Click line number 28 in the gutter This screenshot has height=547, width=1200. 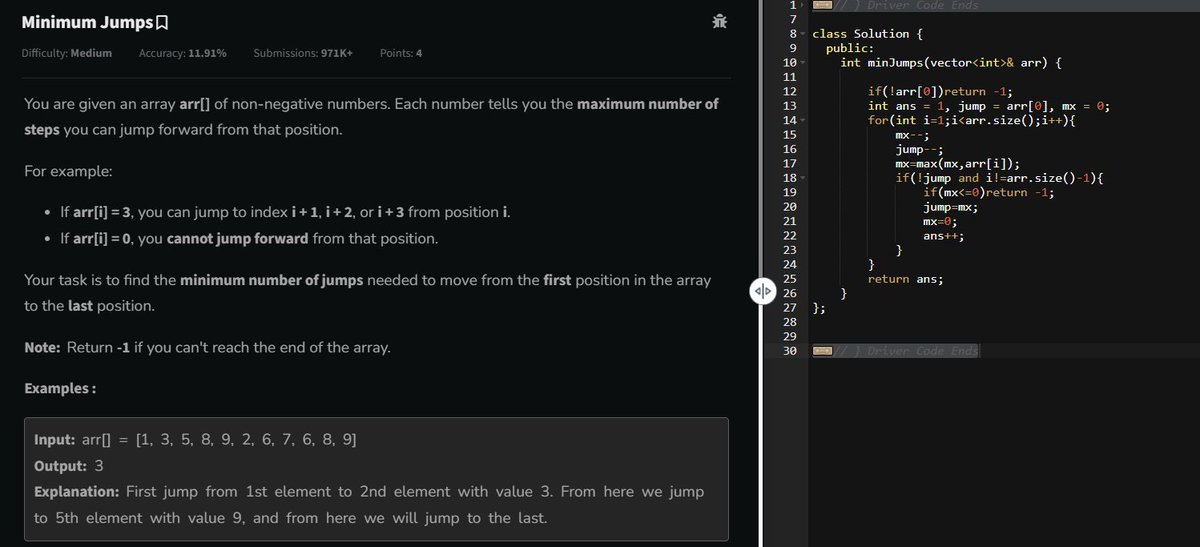pos(789,322)
